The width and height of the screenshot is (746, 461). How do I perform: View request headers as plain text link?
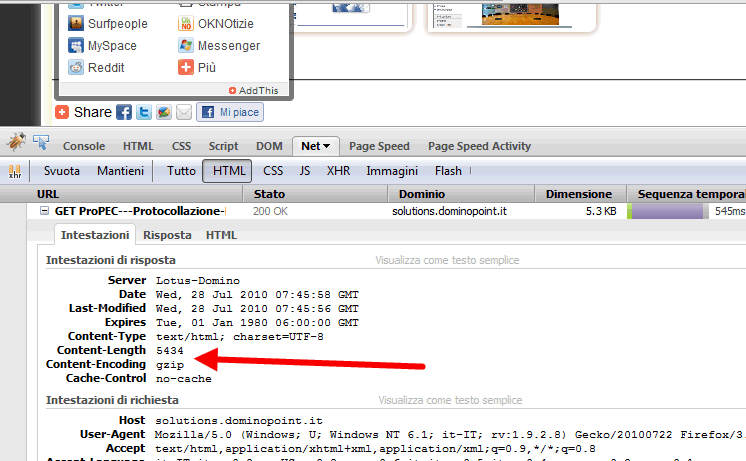[450, 400]
